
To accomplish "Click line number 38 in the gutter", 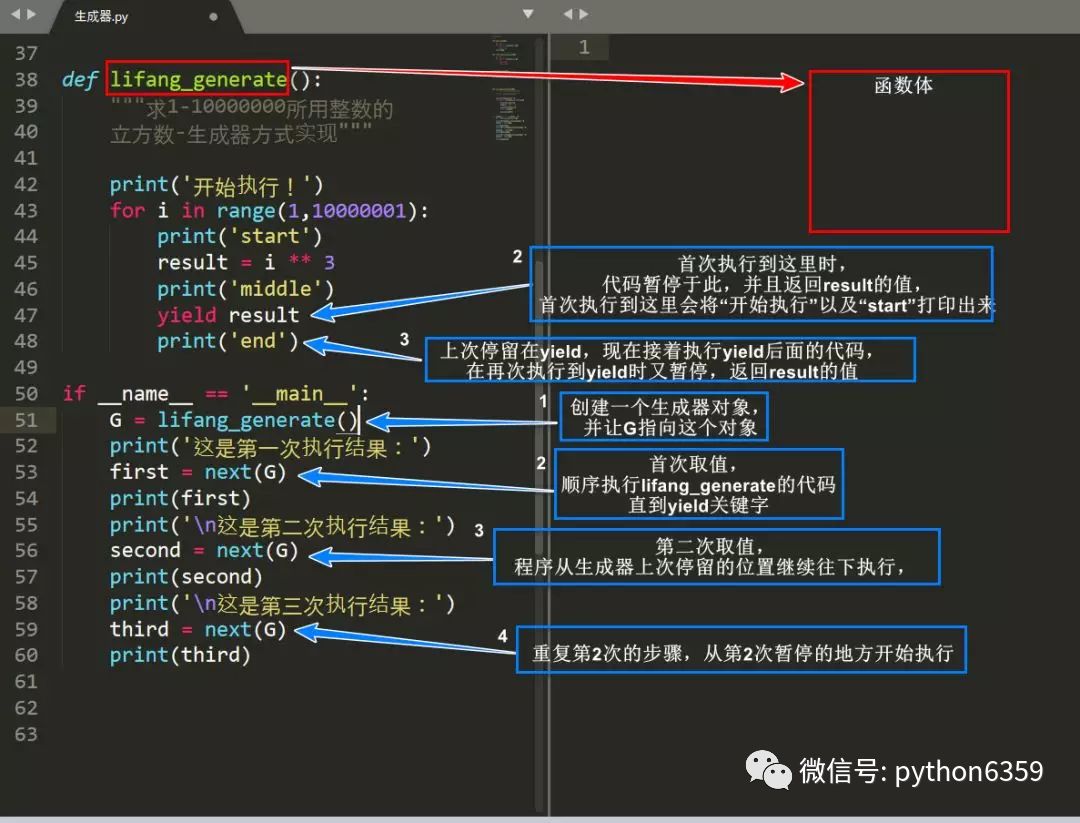I will 26,80.
